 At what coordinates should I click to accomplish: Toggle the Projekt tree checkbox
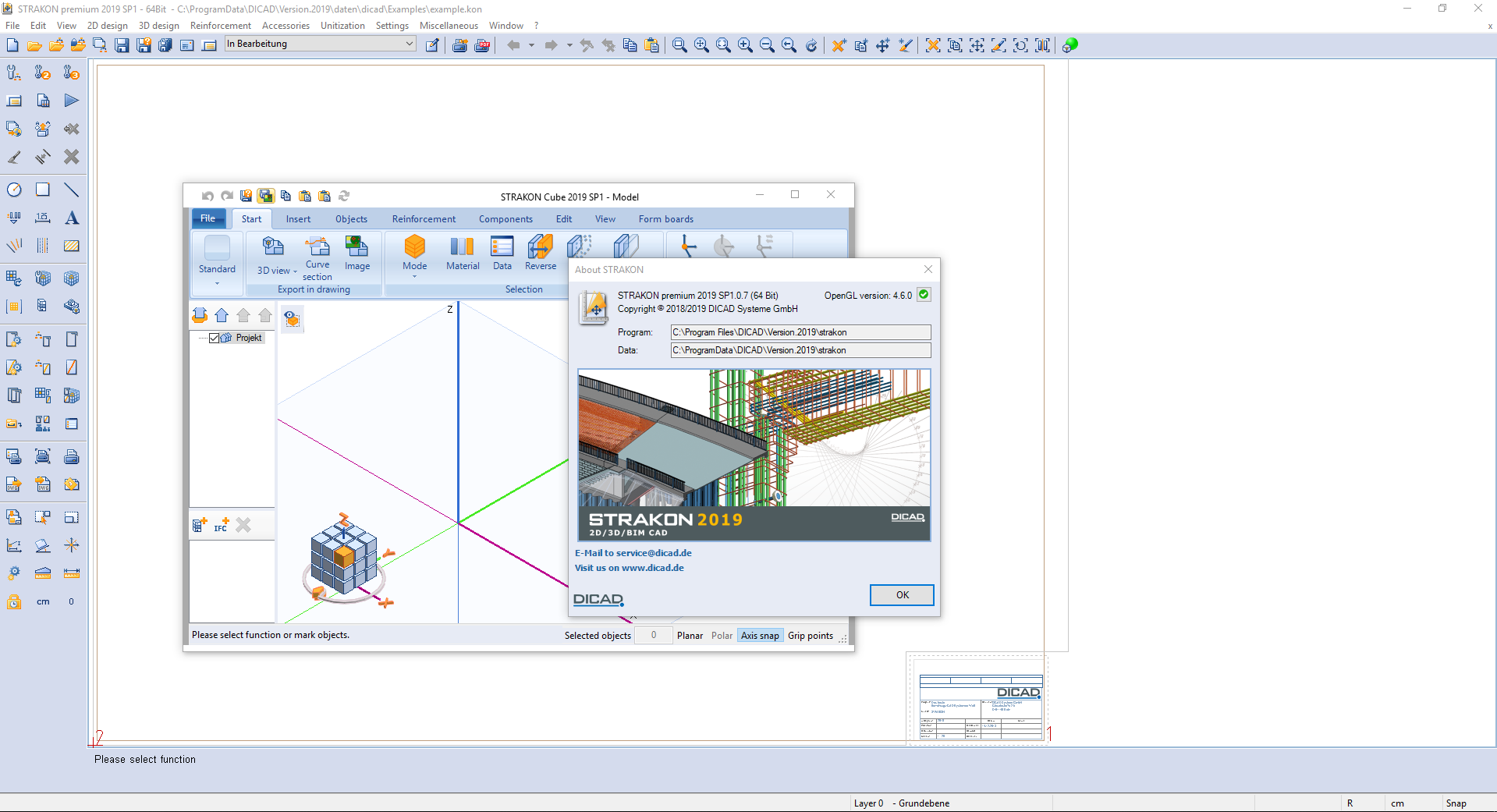point(215,338)
